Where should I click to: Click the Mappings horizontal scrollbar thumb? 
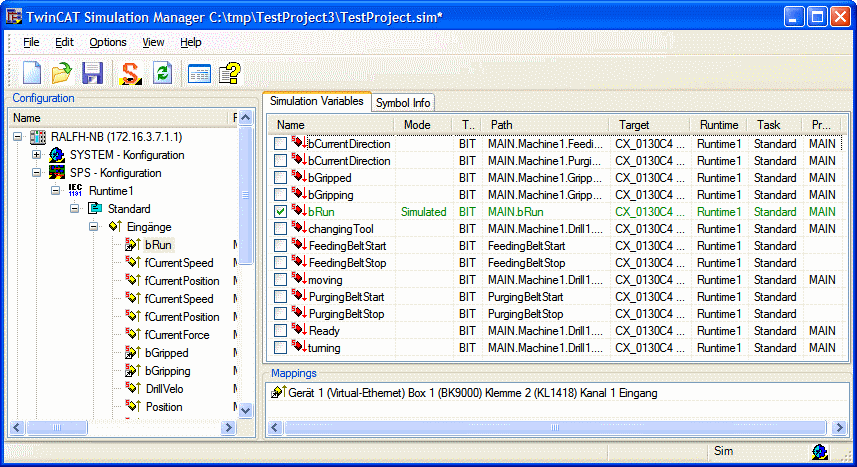click(x=554, y=427)
